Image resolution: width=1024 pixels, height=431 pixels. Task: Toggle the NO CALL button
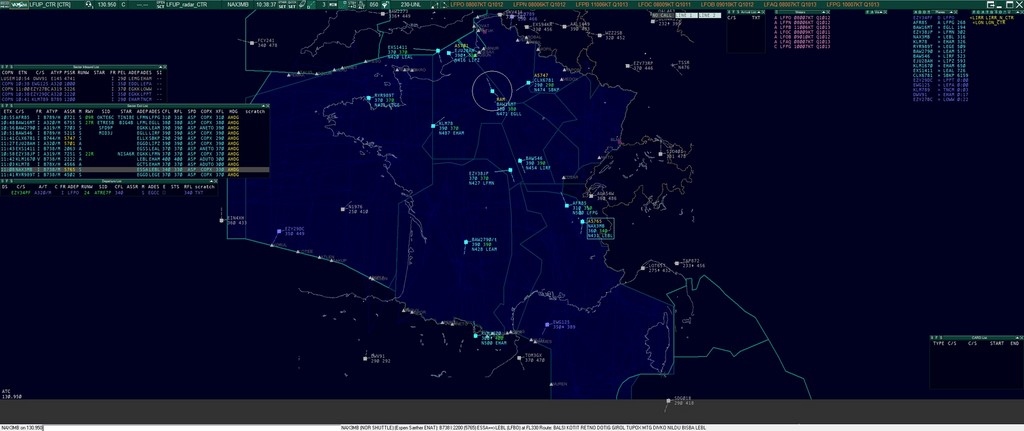tap(661, 16)
